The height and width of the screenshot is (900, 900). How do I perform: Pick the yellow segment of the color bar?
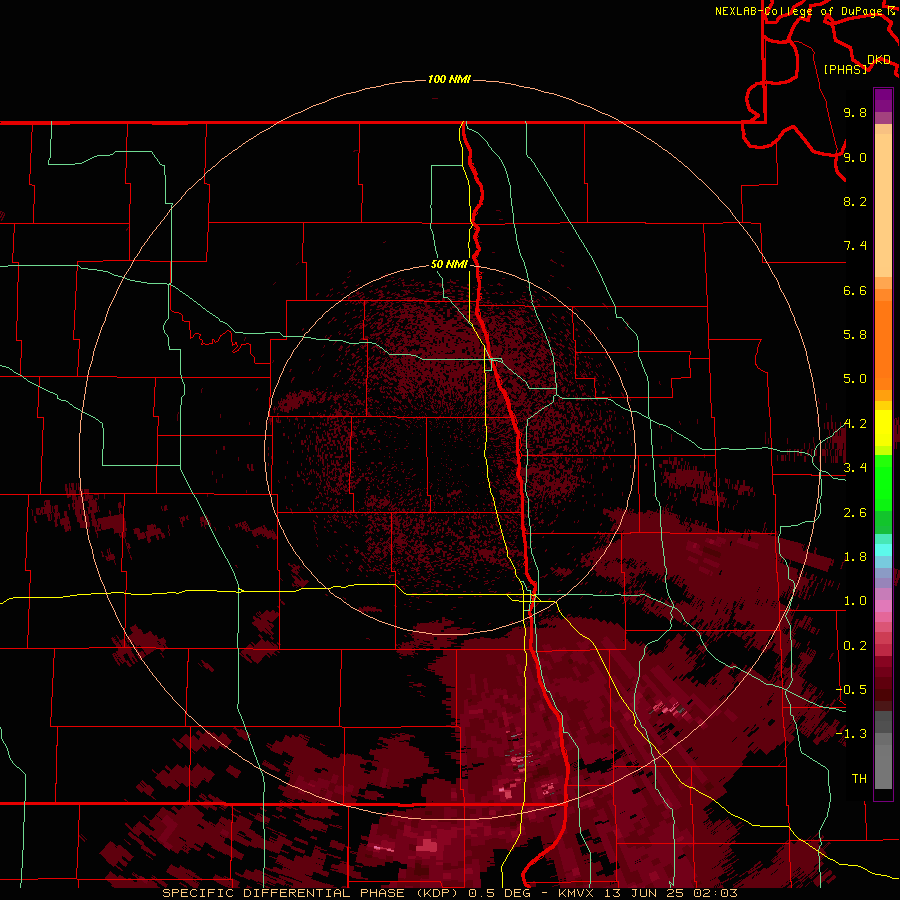(883, 428)
